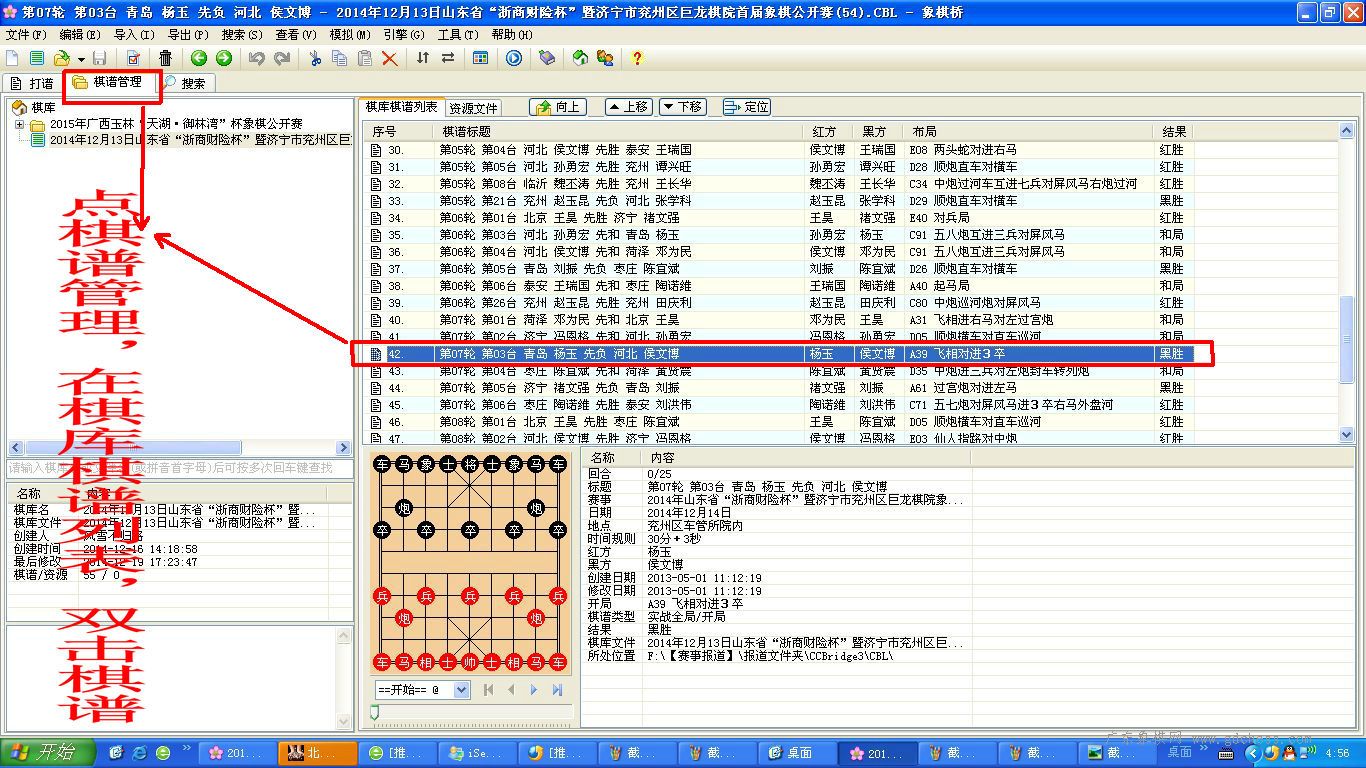
Task: Click the green back arrow icon
Action: point(199,58)
